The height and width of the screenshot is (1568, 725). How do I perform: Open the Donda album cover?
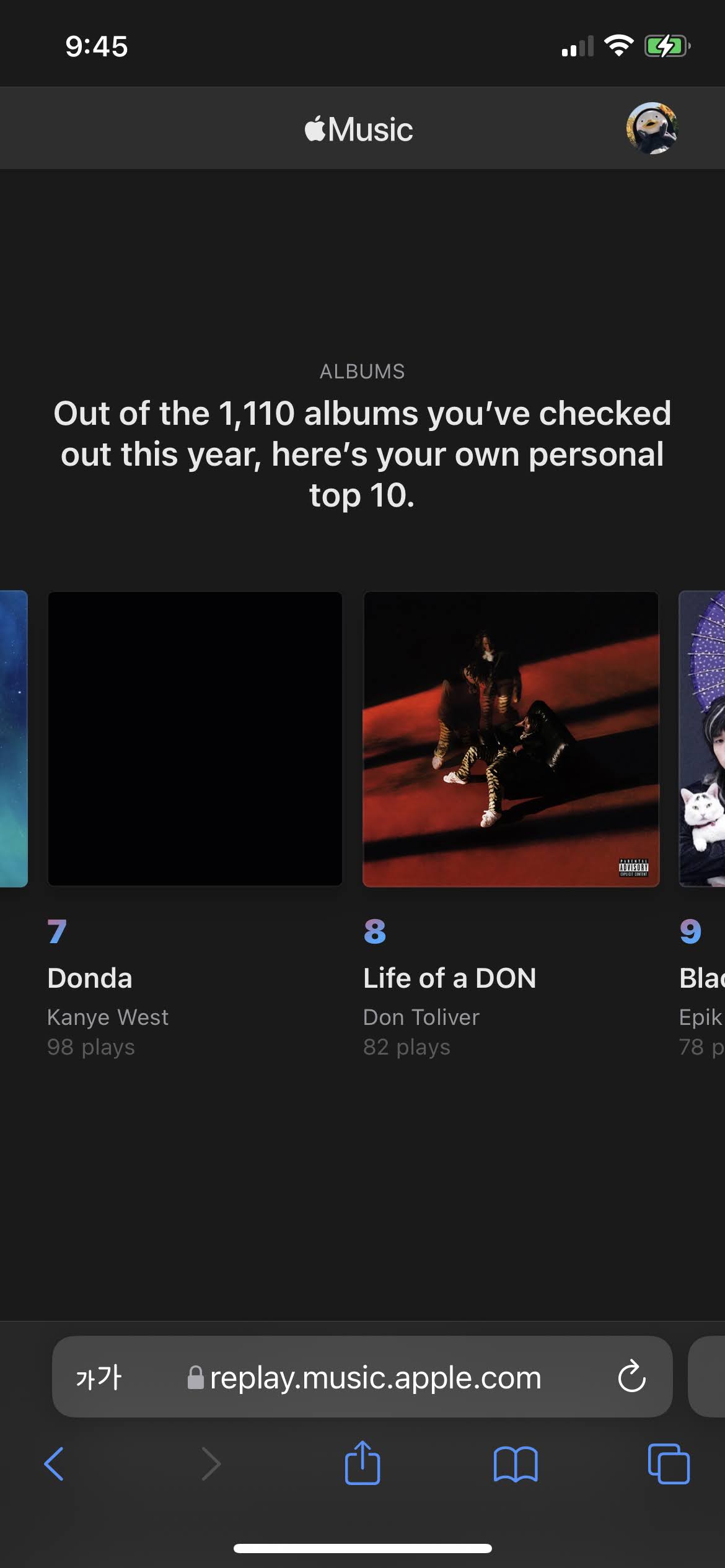195,739
